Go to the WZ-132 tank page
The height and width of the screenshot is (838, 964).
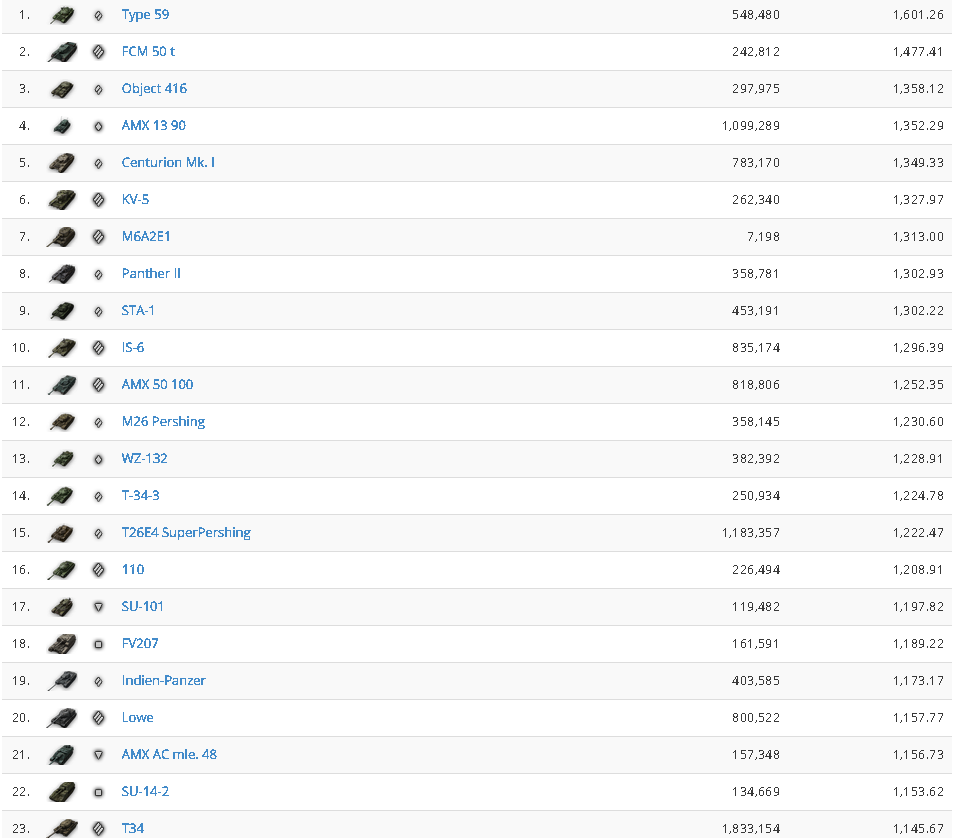pos(144,459)
